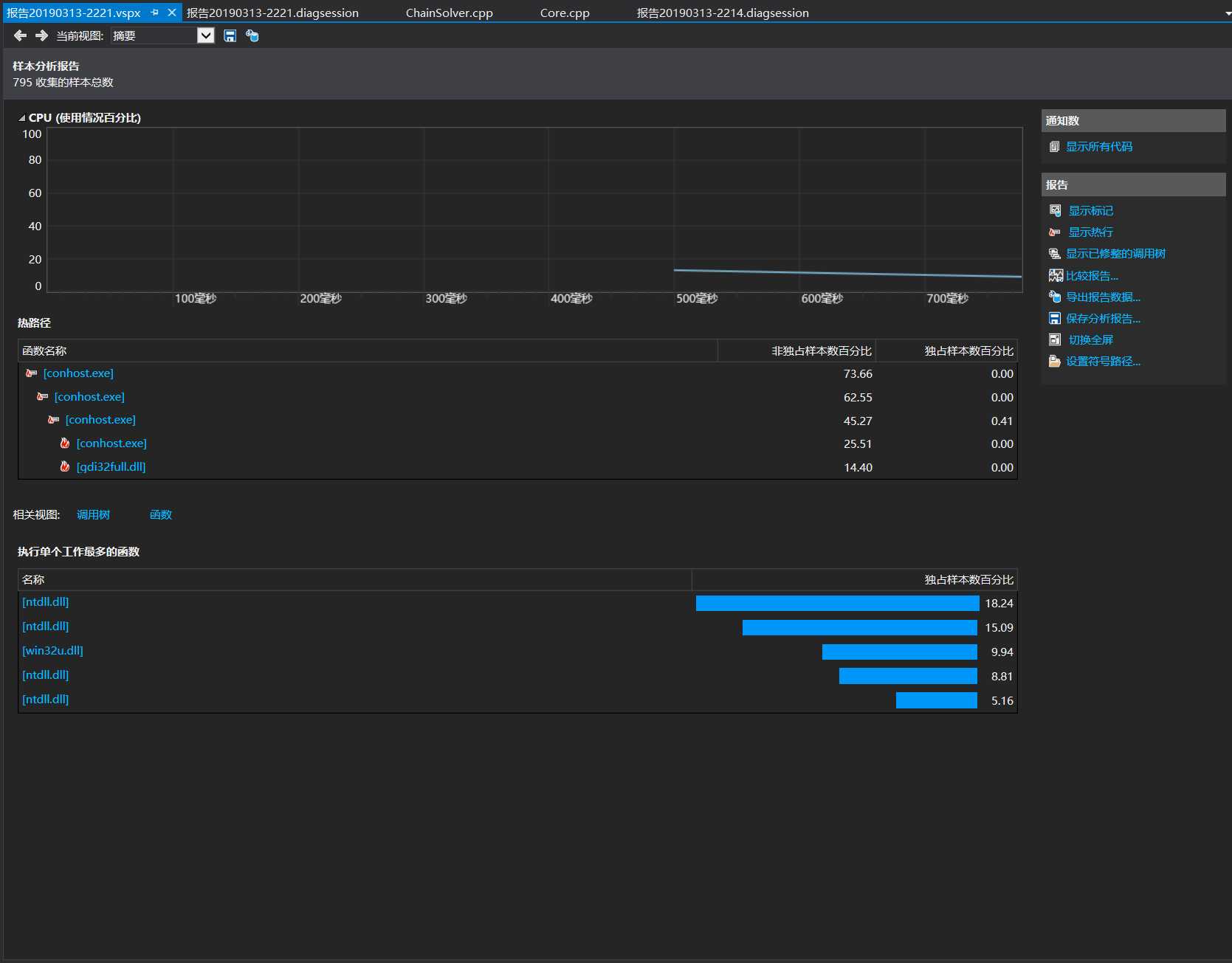The image size is (1232, 963).
Task: Click hot path 独占样本数百分比 column header
Action: coord(947,351)
